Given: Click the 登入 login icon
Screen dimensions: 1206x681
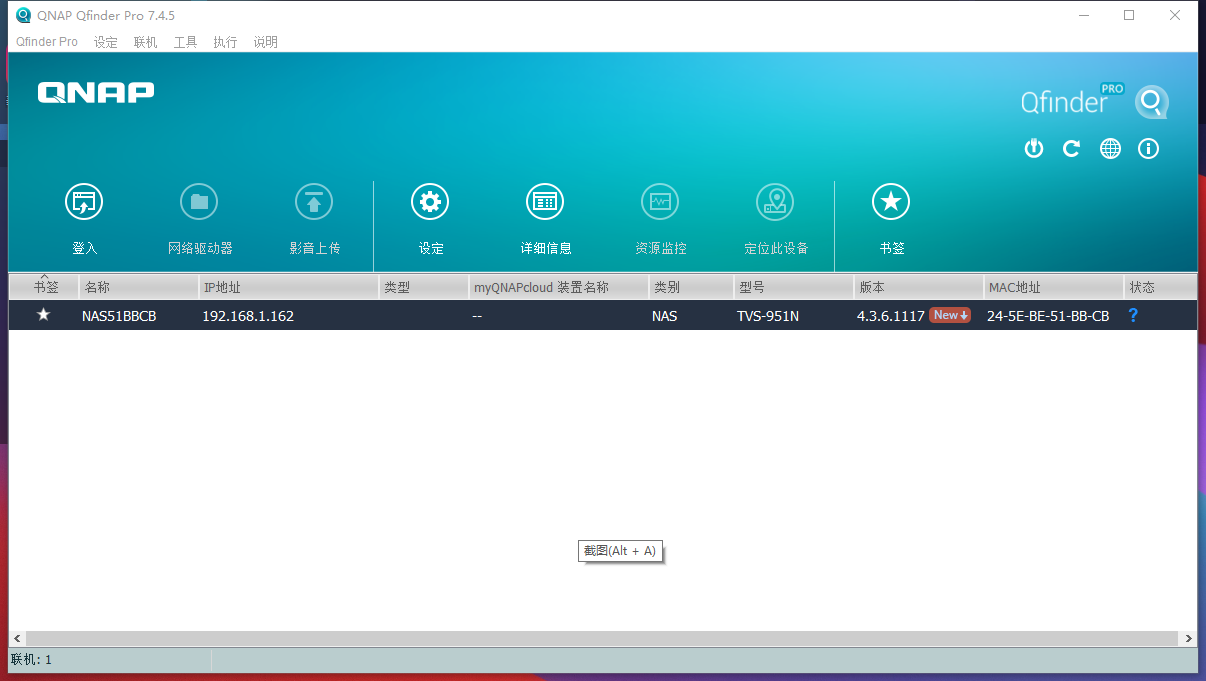Looking at the screenshot, I should tap(84, 202).
